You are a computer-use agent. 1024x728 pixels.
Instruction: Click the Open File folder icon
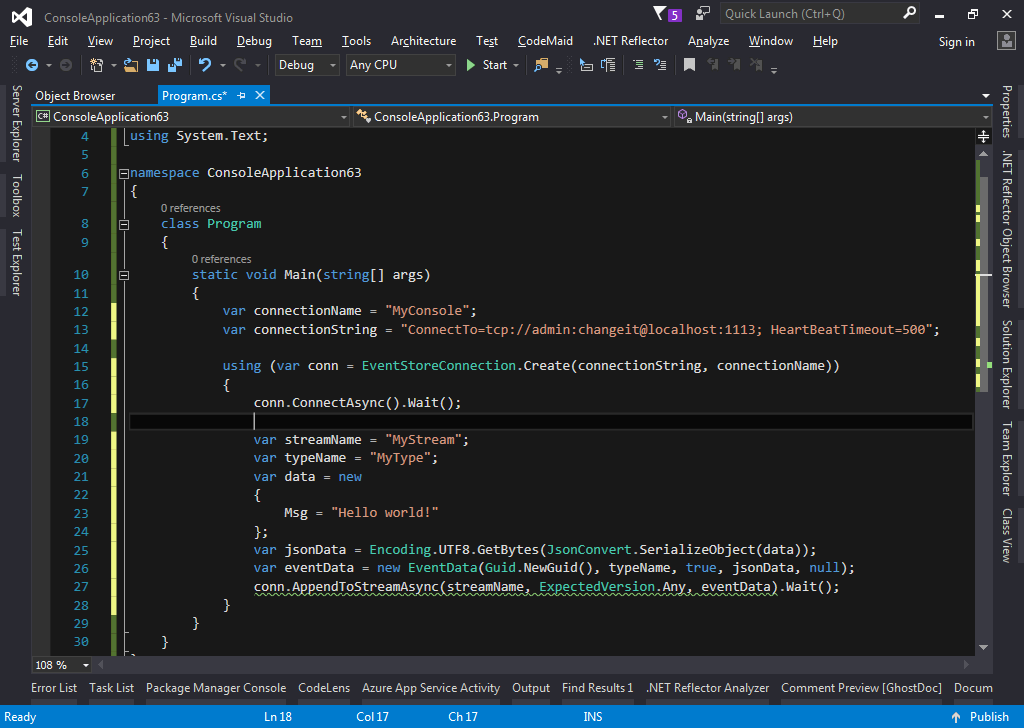click(131, 65)
